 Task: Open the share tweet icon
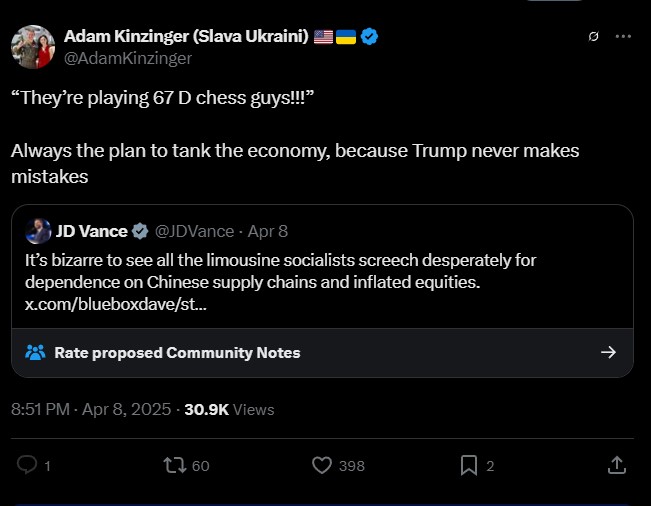617,465
